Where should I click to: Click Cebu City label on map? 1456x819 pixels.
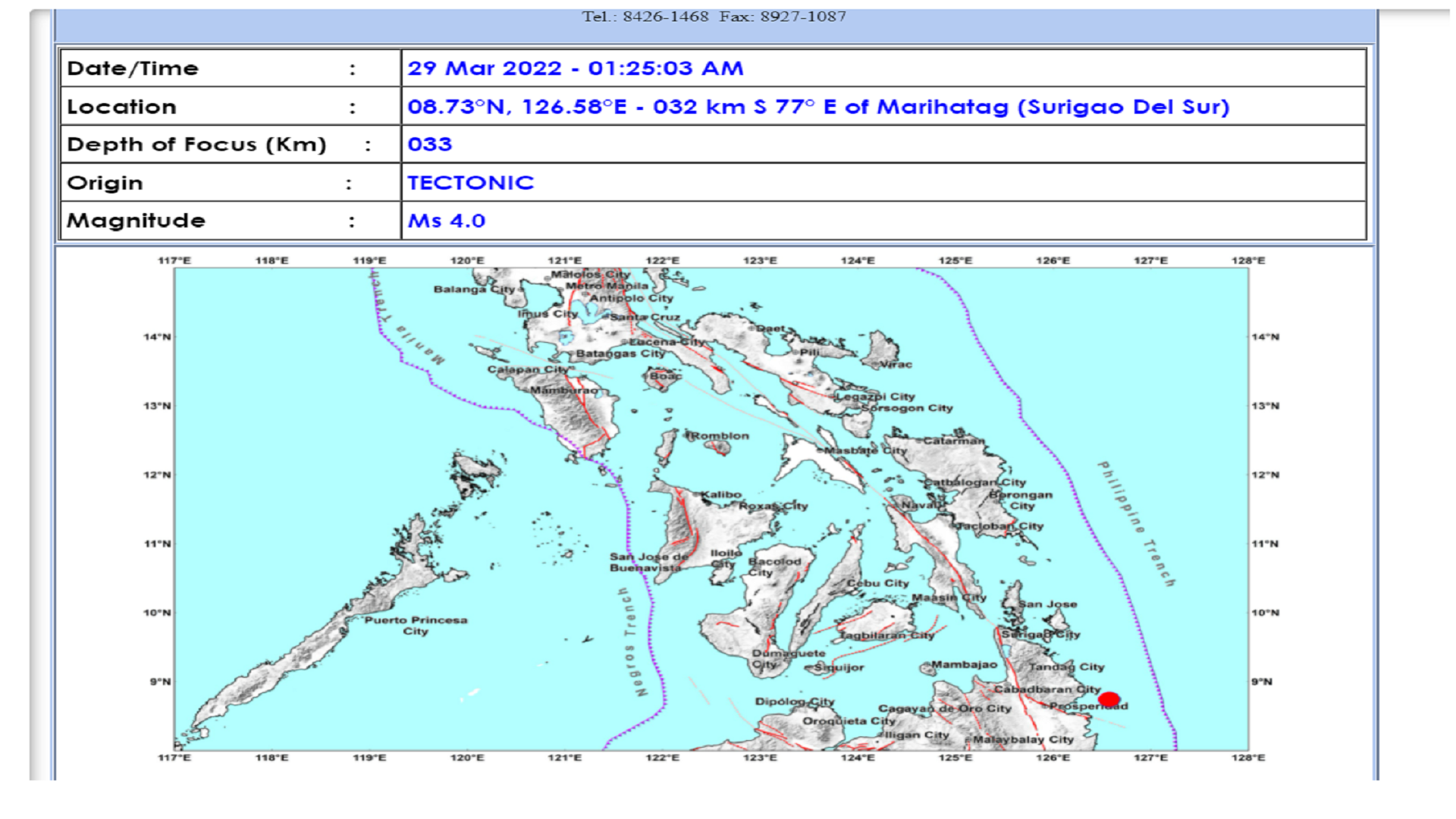[877, 583]
